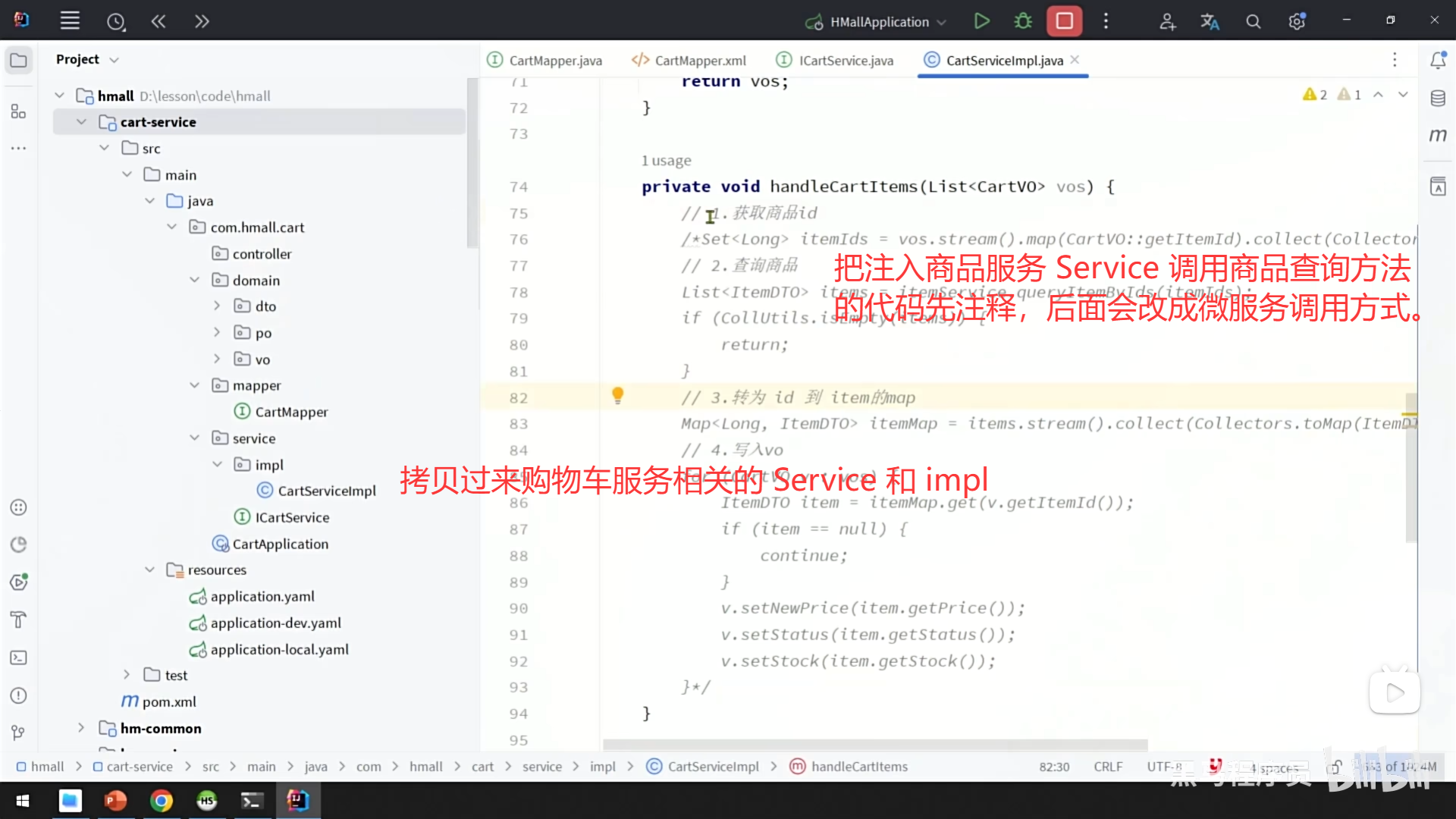Expand the hm-common module node
1456x819 pixels.
[81, 728]
